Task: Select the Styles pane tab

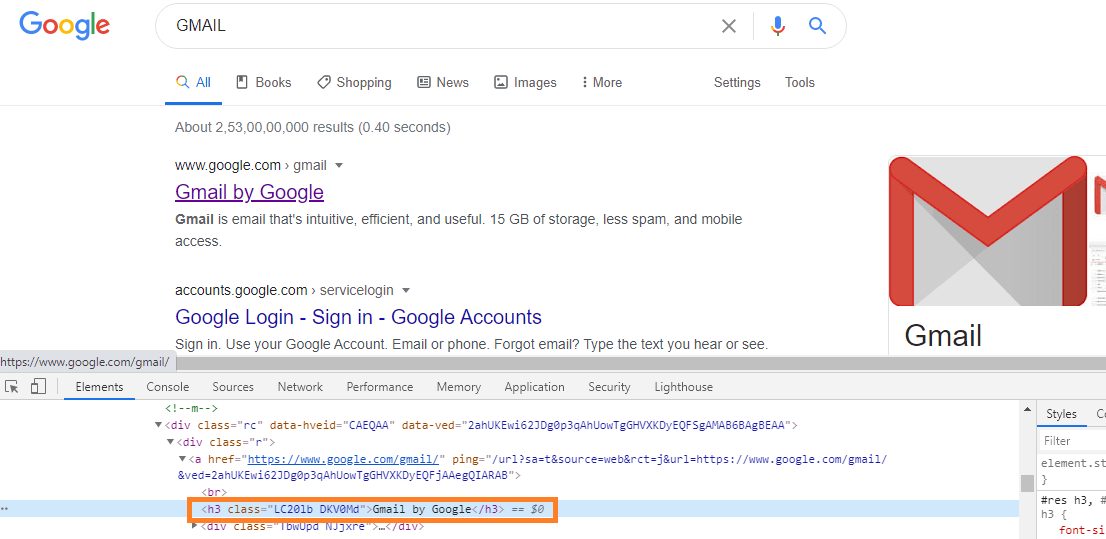Action: pyautogui.click(x=1061, y=414)
